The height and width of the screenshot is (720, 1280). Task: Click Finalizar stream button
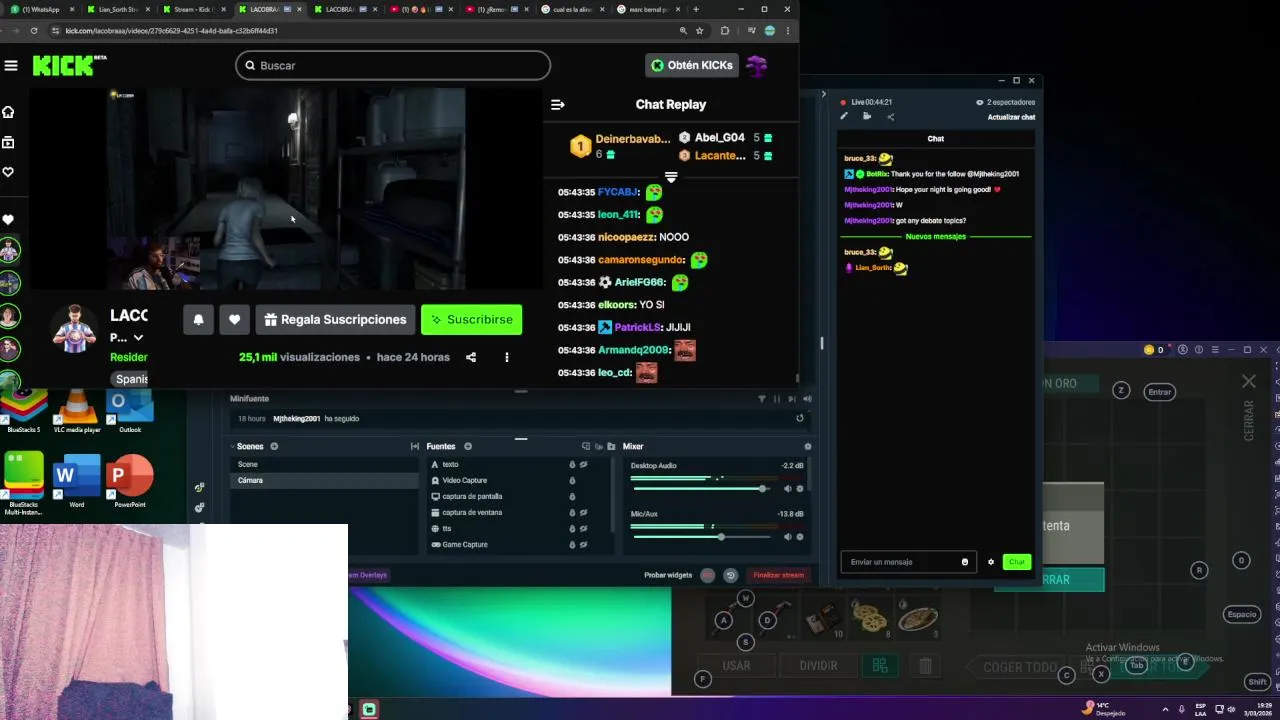pos(778,575)
